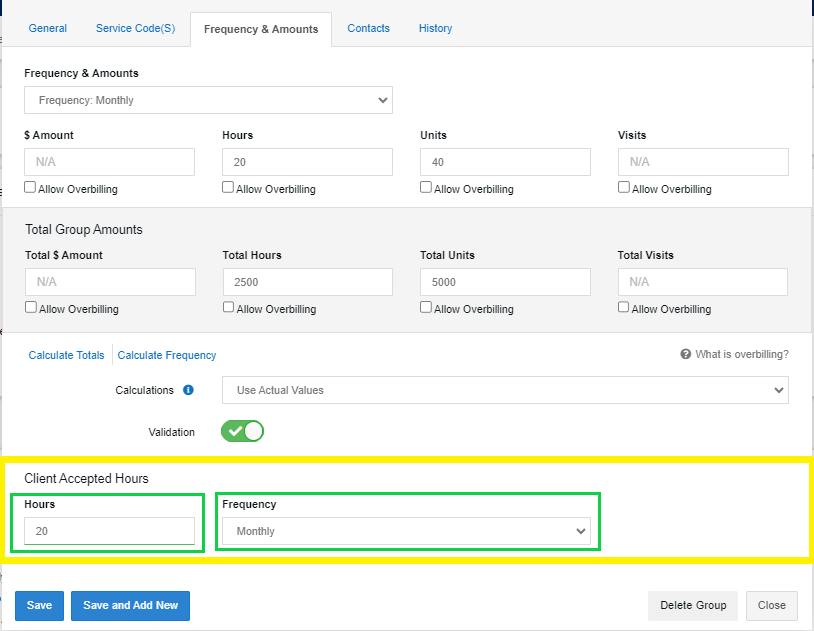Click Save and Add New
Screen dimensions: 814x631
[130, 606]
